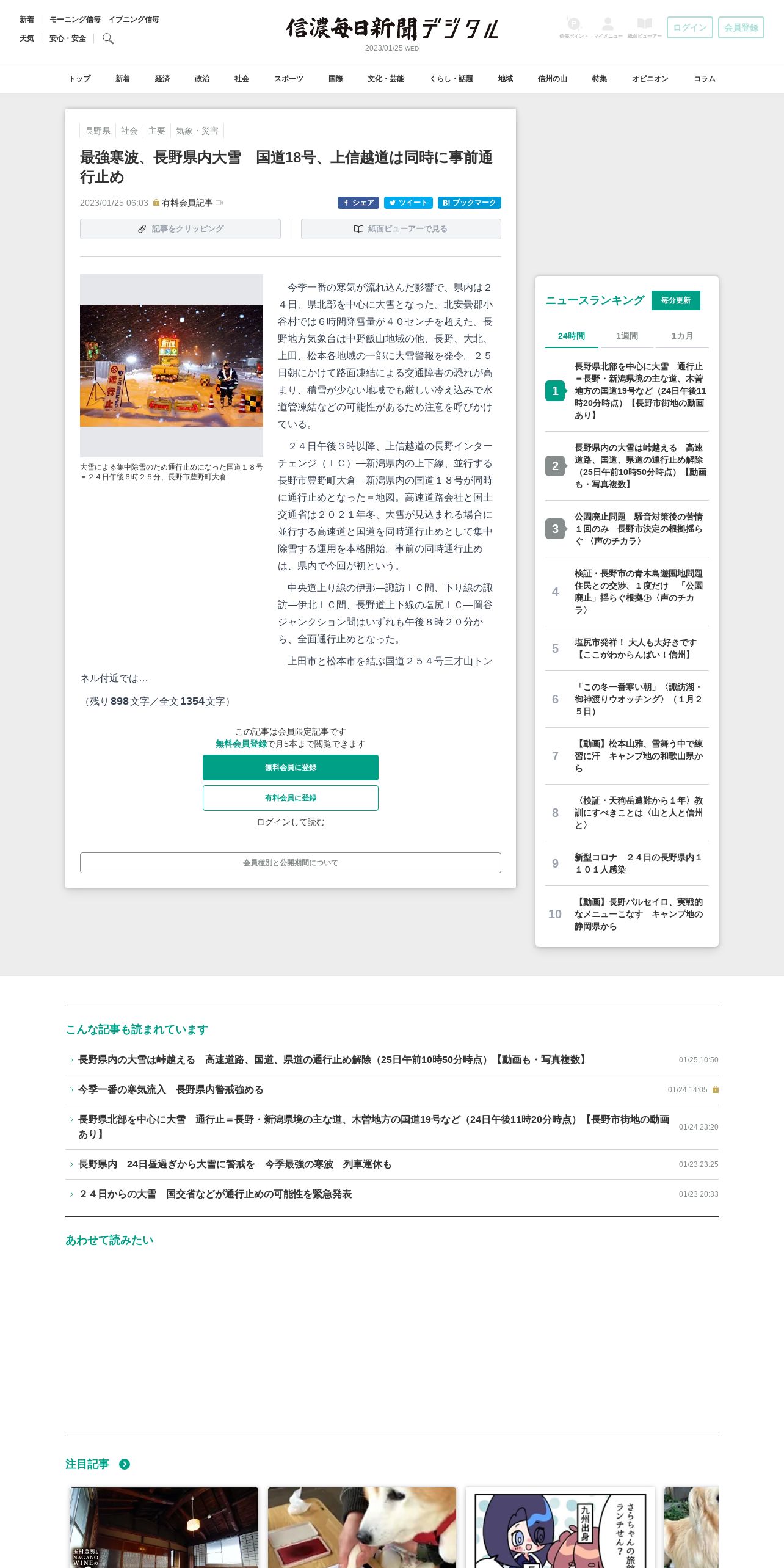
Task: Select the 24時間 ranking tab
Action: pyautogui.click(x=572, y=336)
